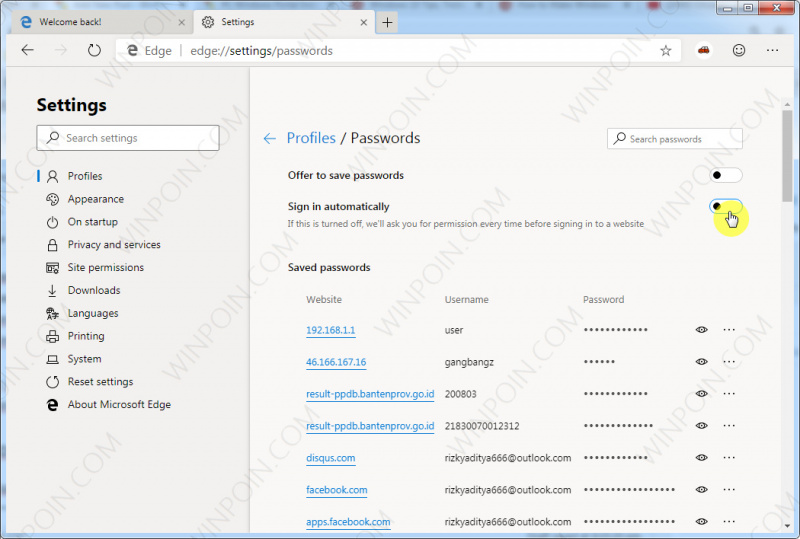The height and width of the screenshot is (539, 800).
Task: Reveal password for 192.168.1.1
Action: (x=702, y=330)
